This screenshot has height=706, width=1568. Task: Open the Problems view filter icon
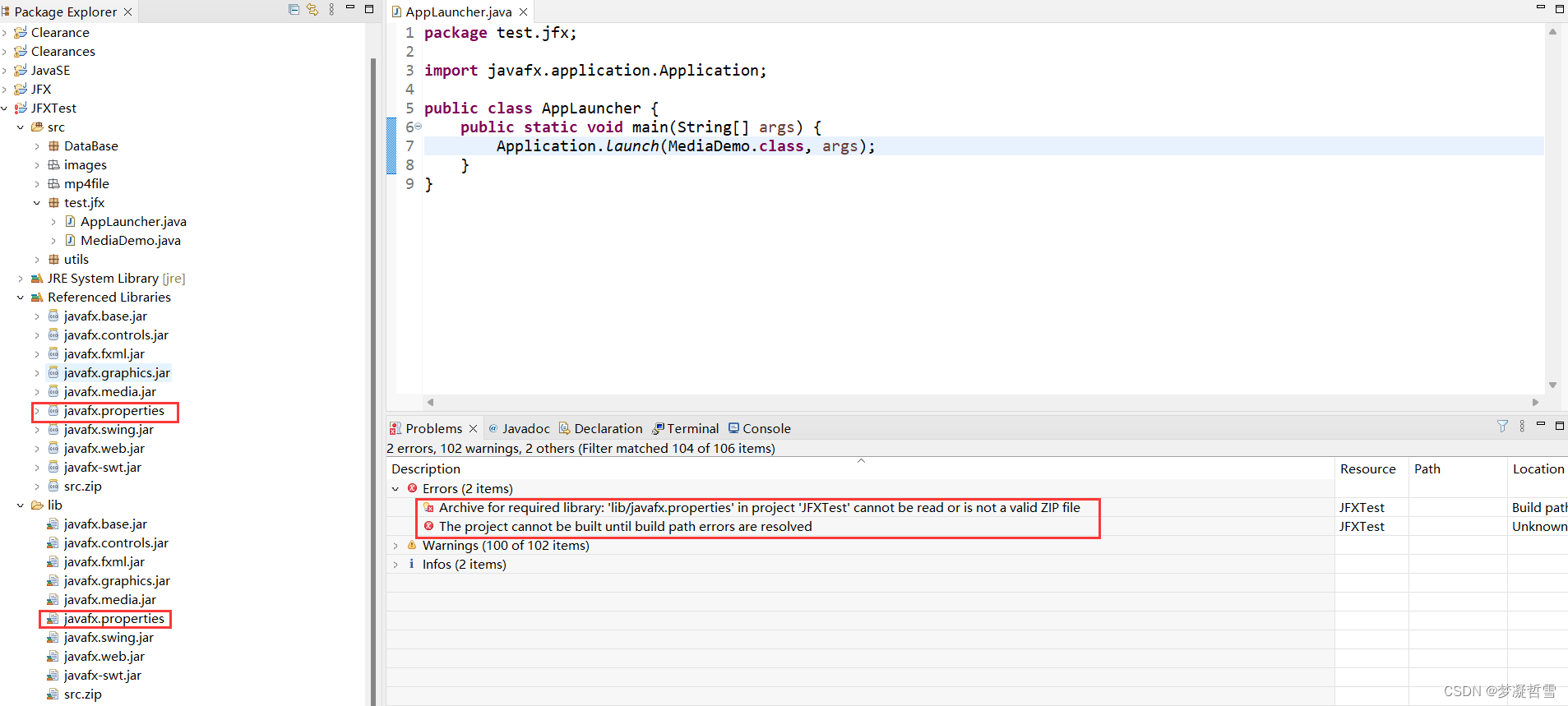pyautogui.click(x=1502, y=426)
